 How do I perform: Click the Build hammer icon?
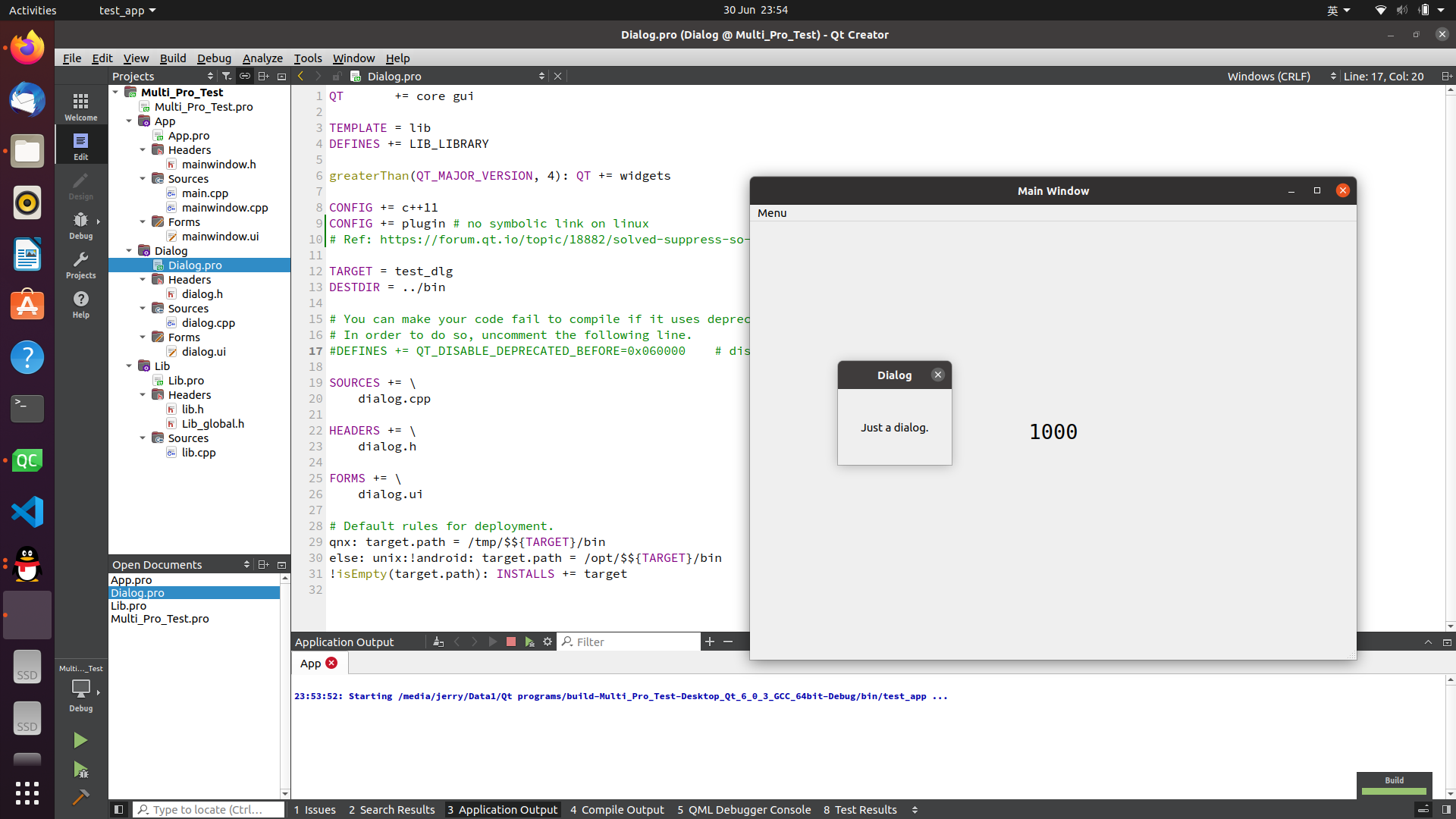coord(80,797)
